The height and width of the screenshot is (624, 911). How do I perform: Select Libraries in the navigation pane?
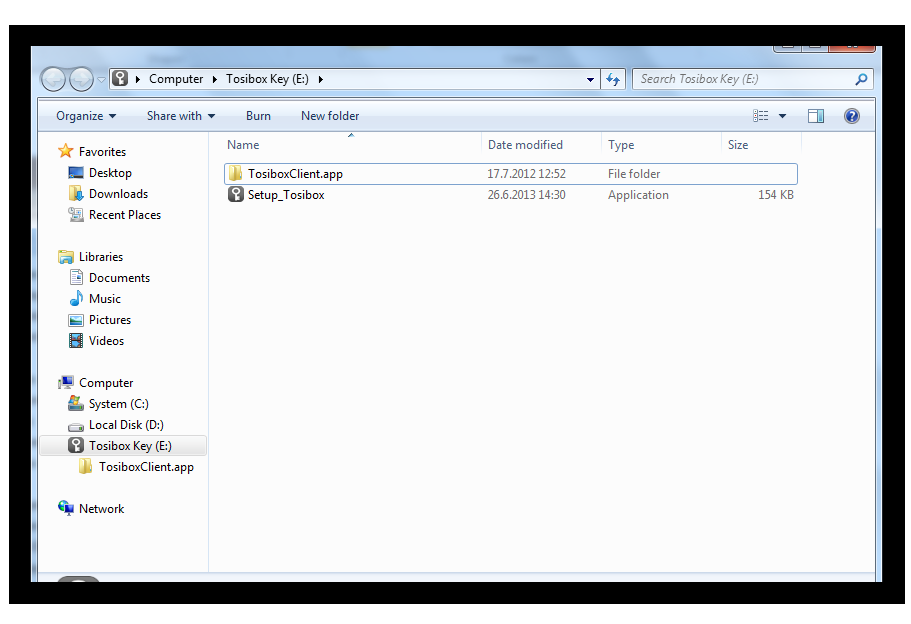click(x=101, y=256)
